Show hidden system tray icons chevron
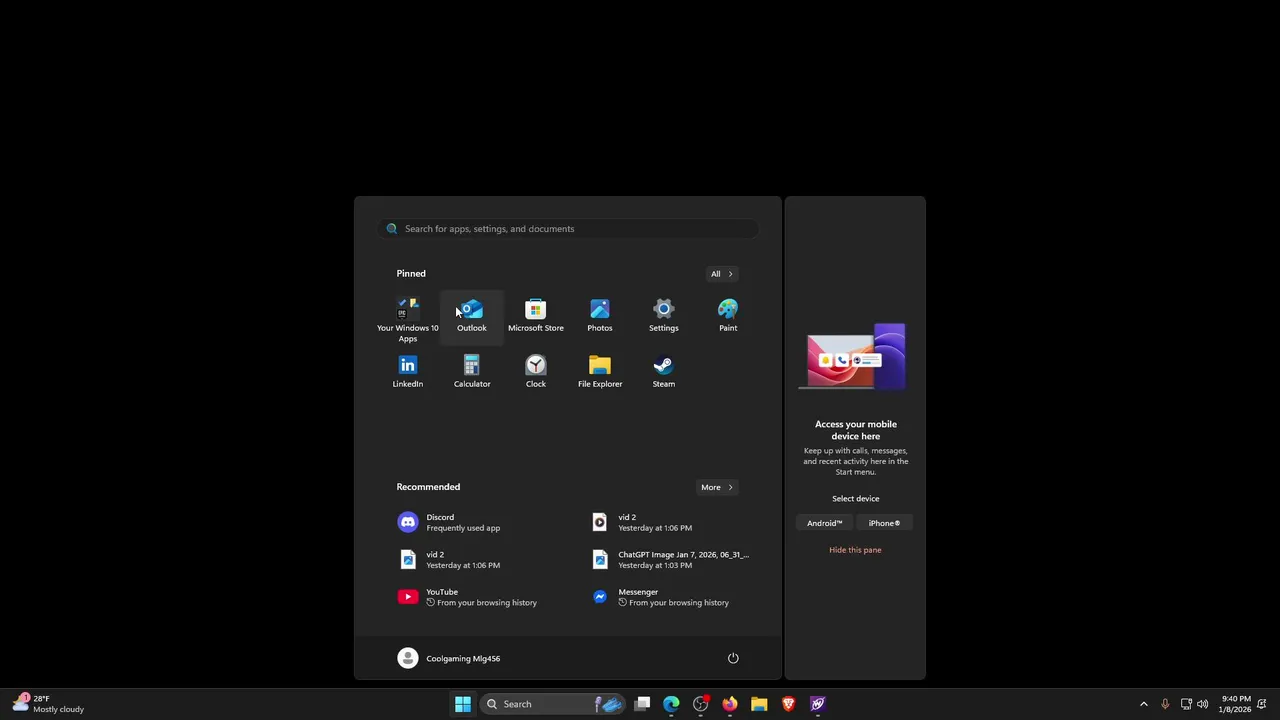Image resolution: width=1280 pixels, height=720 pixels. (x=1144, y=704)
